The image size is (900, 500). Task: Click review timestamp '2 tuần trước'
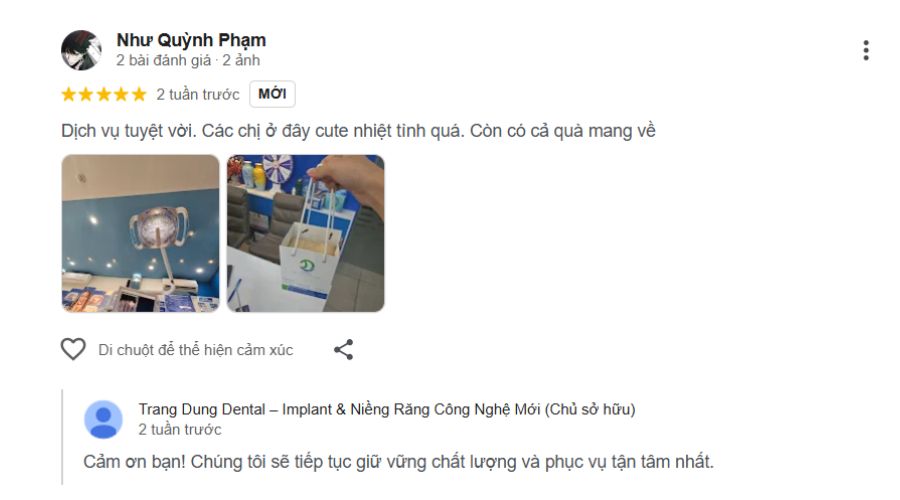(x=198, y=95)
